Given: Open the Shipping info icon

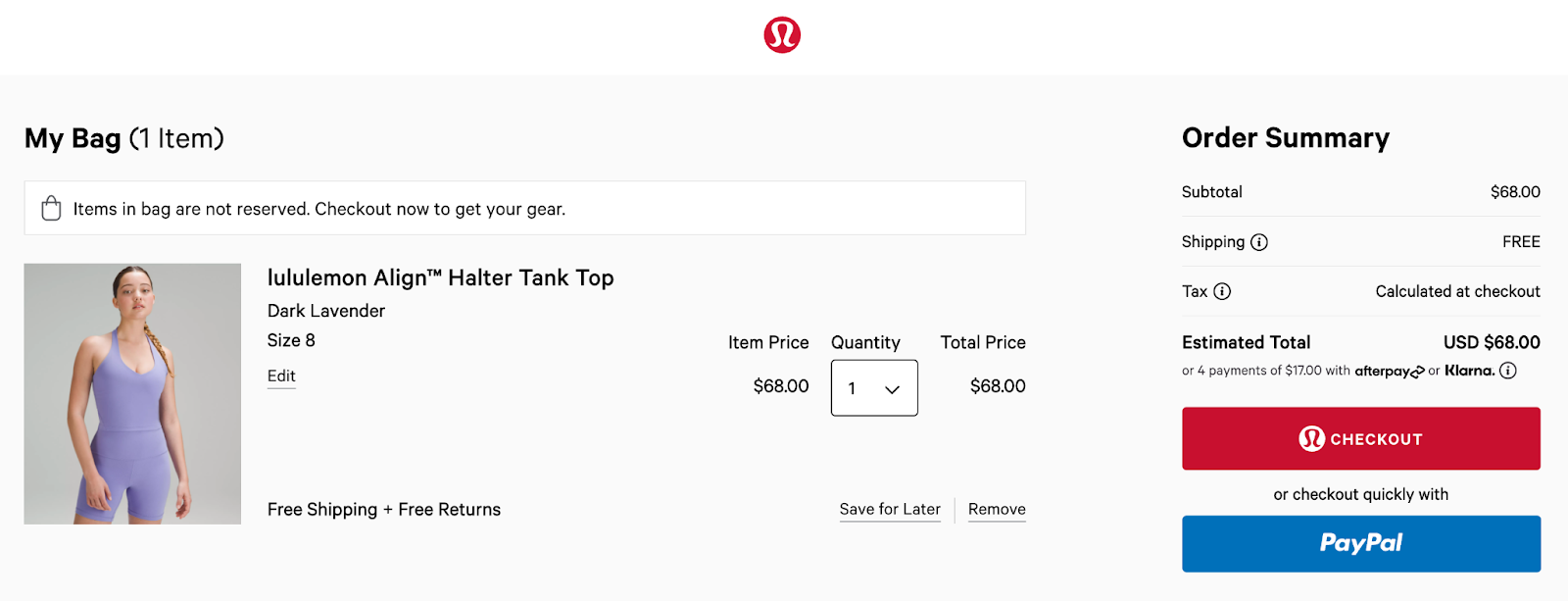Looking at the screenshot, I should [x=1259, y=242].
